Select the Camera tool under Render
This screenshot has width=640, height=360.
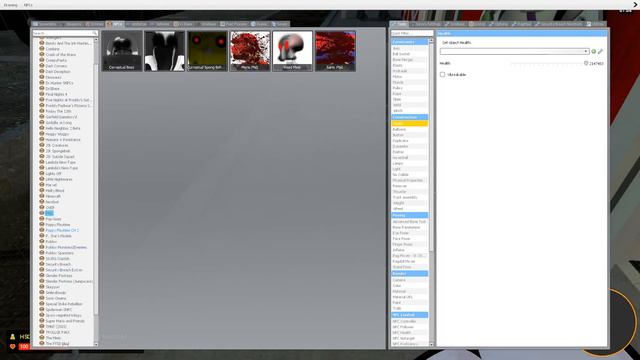click(x=409, y=280)
